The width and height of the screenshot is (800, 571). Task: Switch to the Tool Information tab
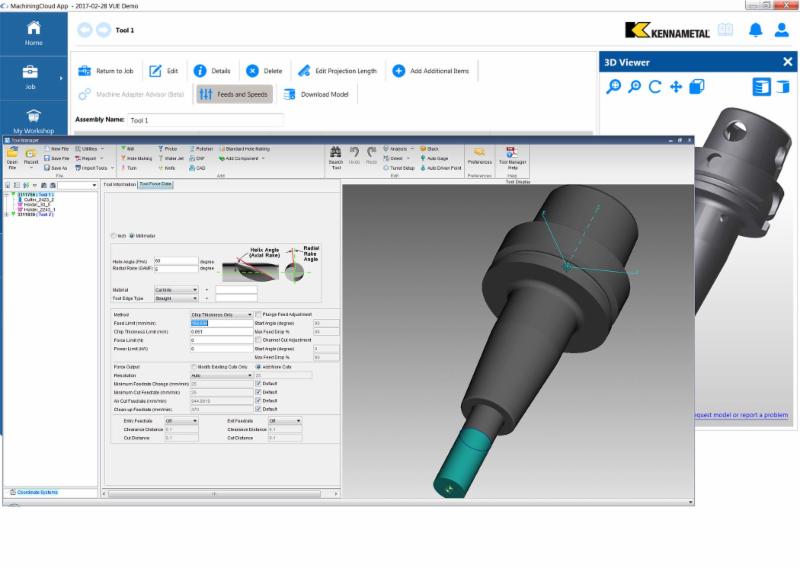[x=120, y=185]
